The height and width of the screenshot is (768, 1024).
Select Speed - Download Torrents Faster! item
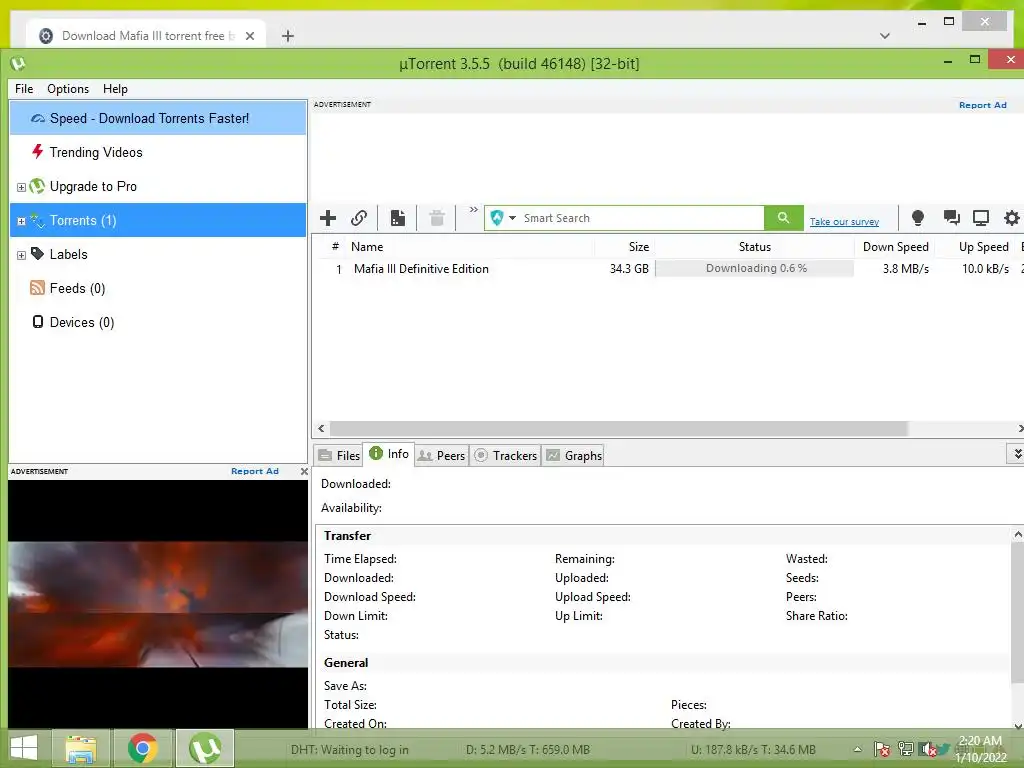click(158, 118)
